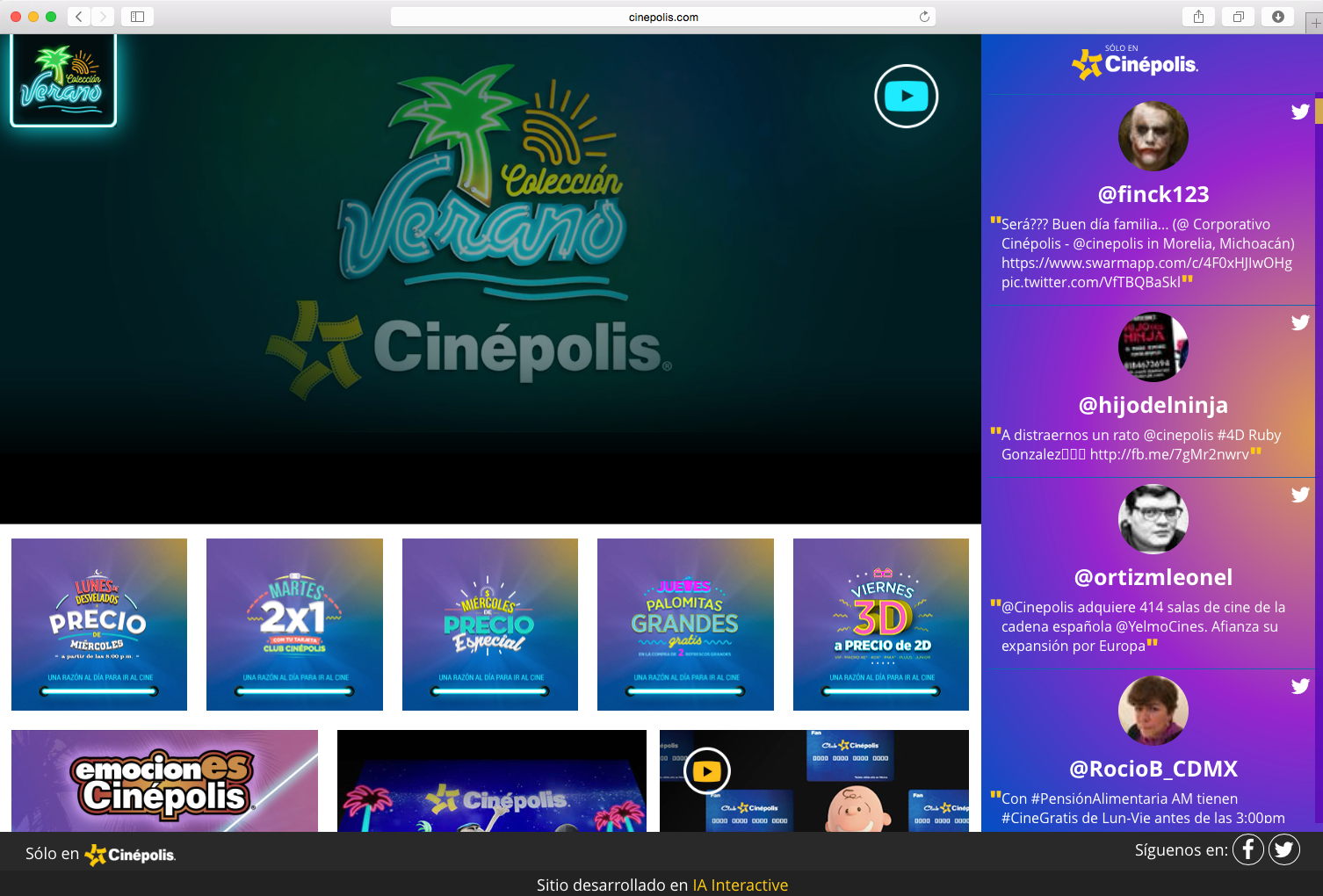Image resolution: width=1323 pixels, height=896 pixels.
Task: Open the Twitter icon in footer
Action: pyautogui.click(x=1284, y=849)
